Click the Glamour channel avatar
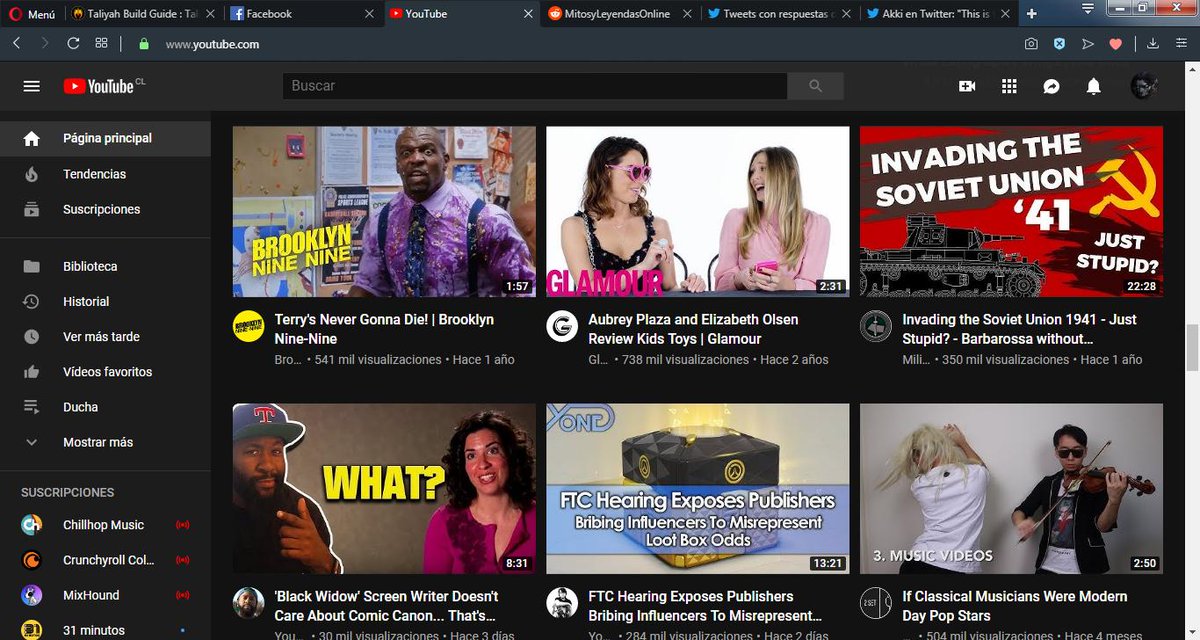 pyautogui.click(x=562, y=326)
